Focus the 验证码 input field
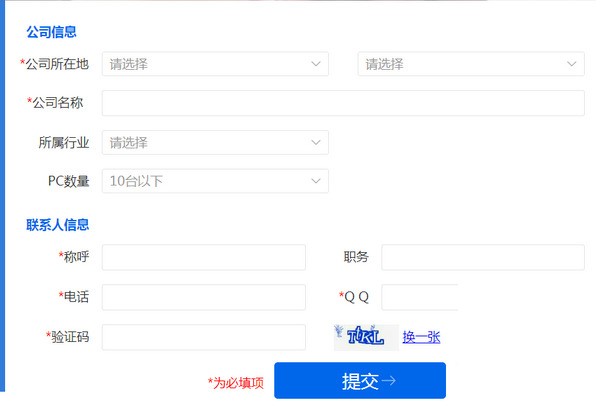The image size is (613, 406). 204,337
